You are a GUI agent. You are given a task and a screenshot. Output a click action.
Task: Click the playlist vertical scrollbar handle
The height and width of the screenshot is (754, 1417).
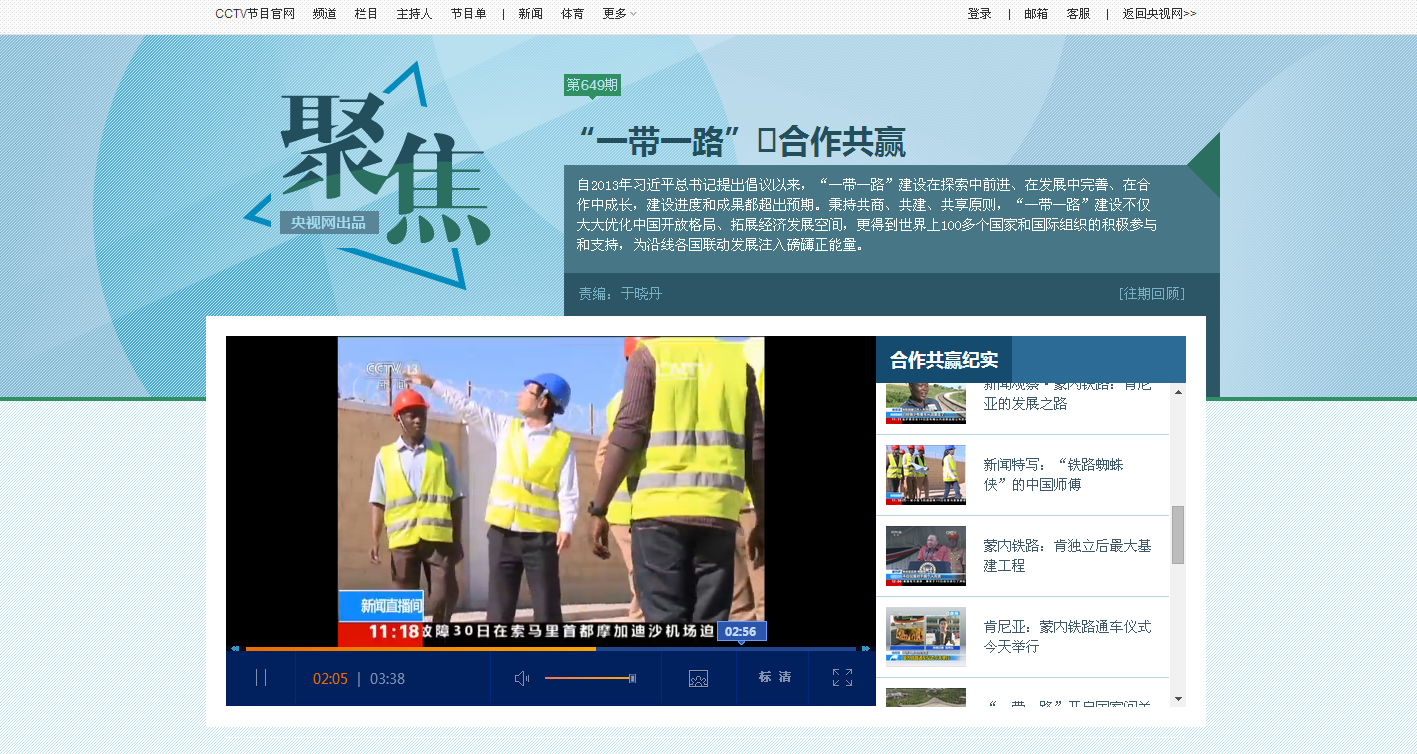1178,534
